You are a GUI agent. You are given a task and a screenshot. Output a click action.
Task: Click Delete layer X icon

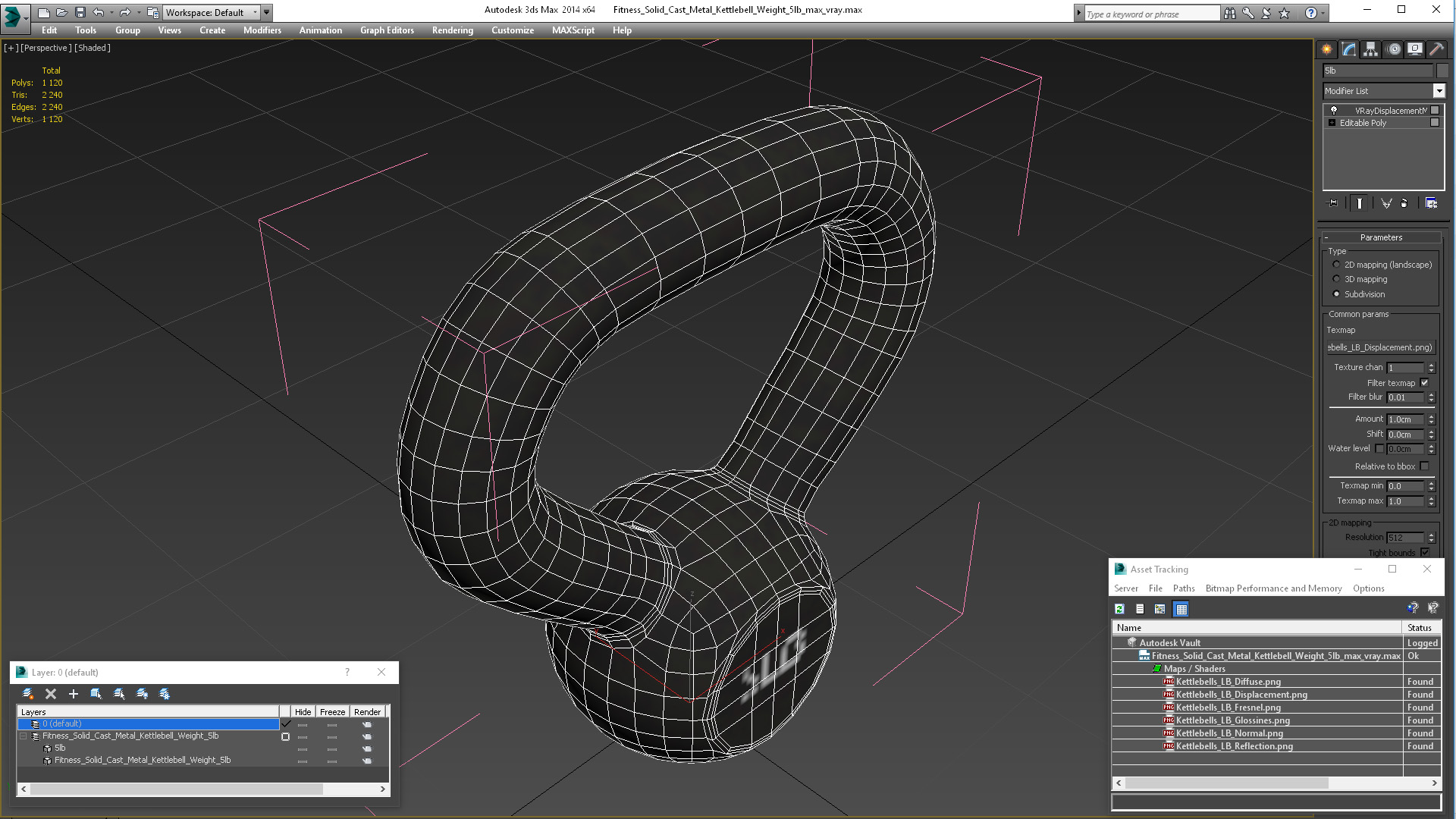(51, 694)
